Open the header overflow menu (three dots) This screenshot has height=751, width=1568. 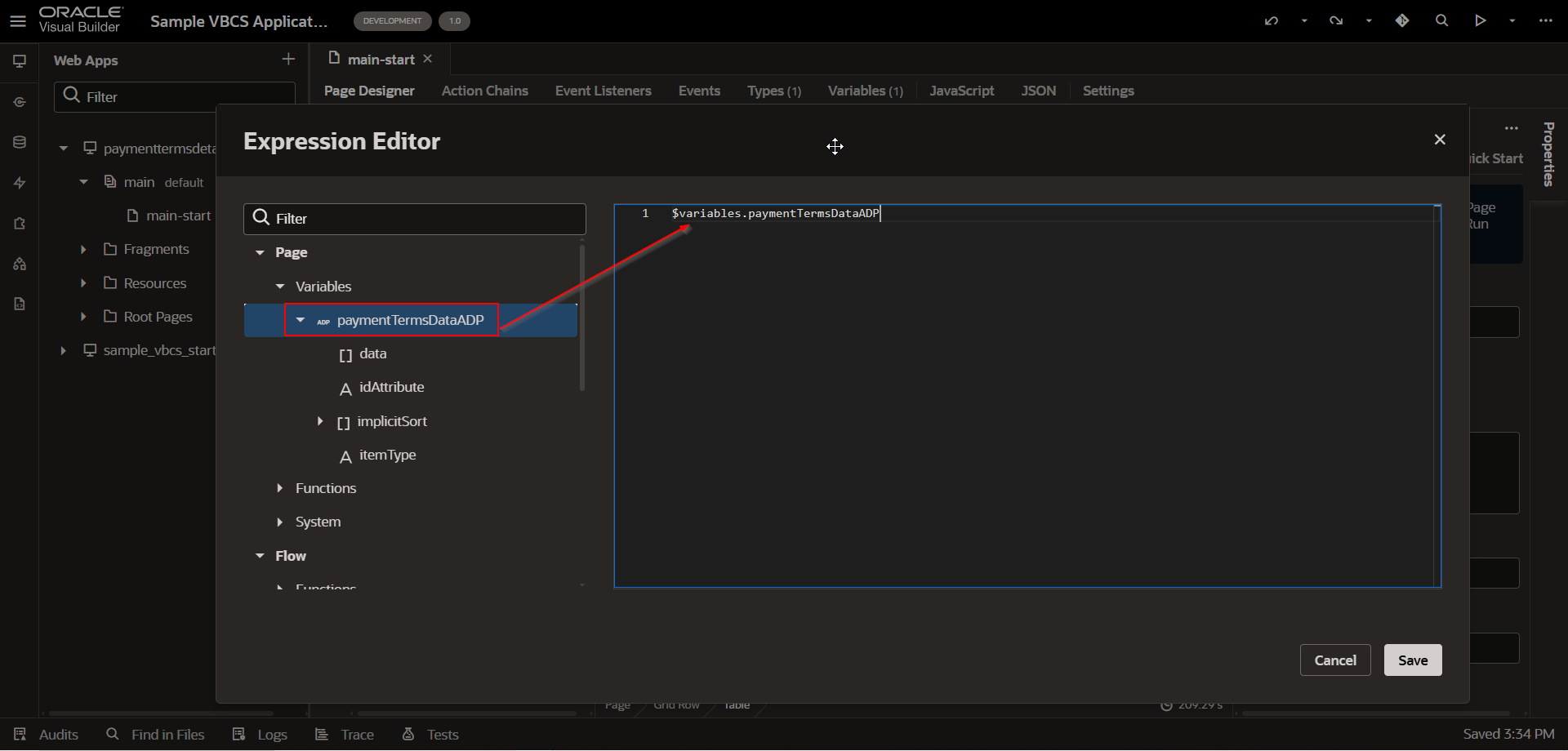pos(1546,20)
